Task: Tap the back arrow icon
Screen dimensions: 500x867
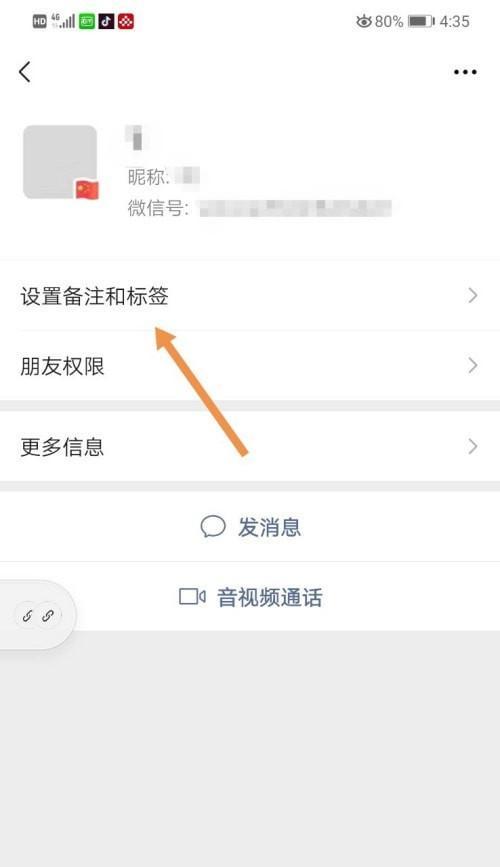Action: (25, 72)
